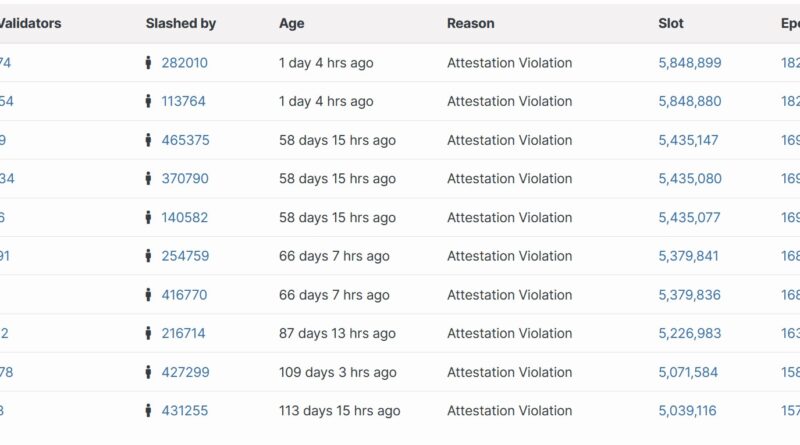Click the Slot column header
This screenshot has height=445, width=800.
click(x=671, y=23)
